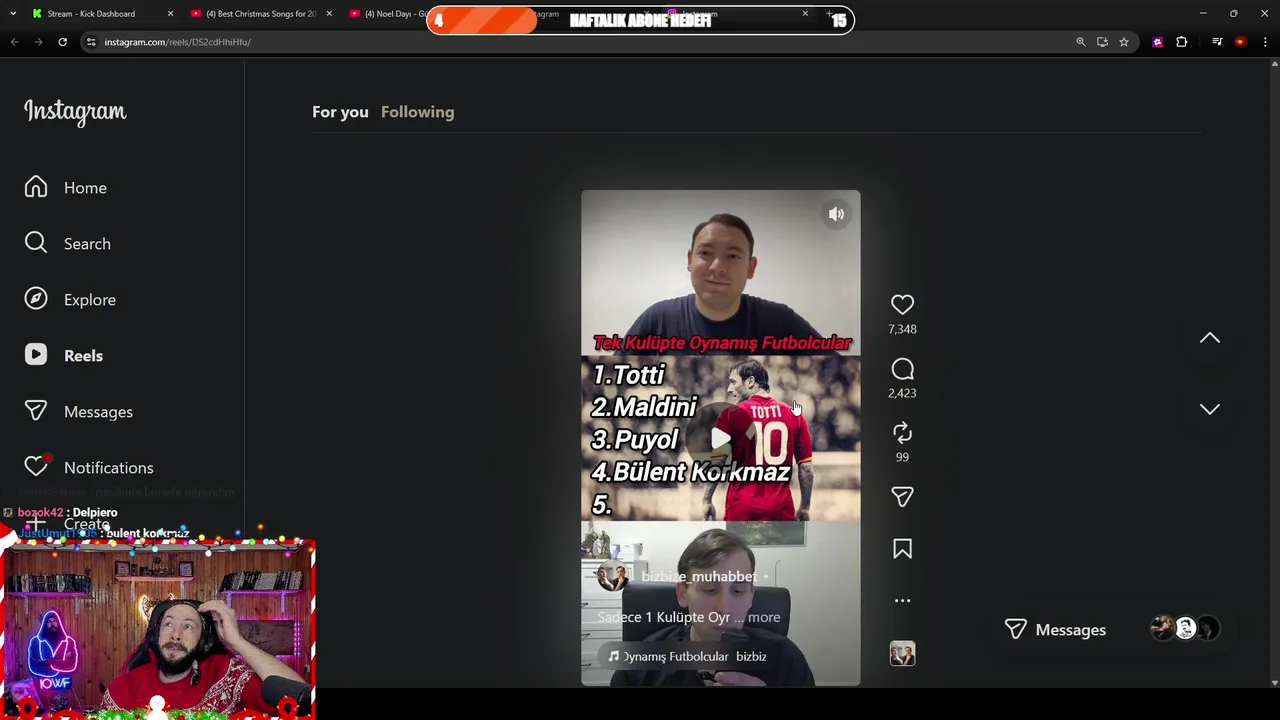Open browser three-dot menu
This screenshot has height=720, width=1280.
pos(1265,42)
